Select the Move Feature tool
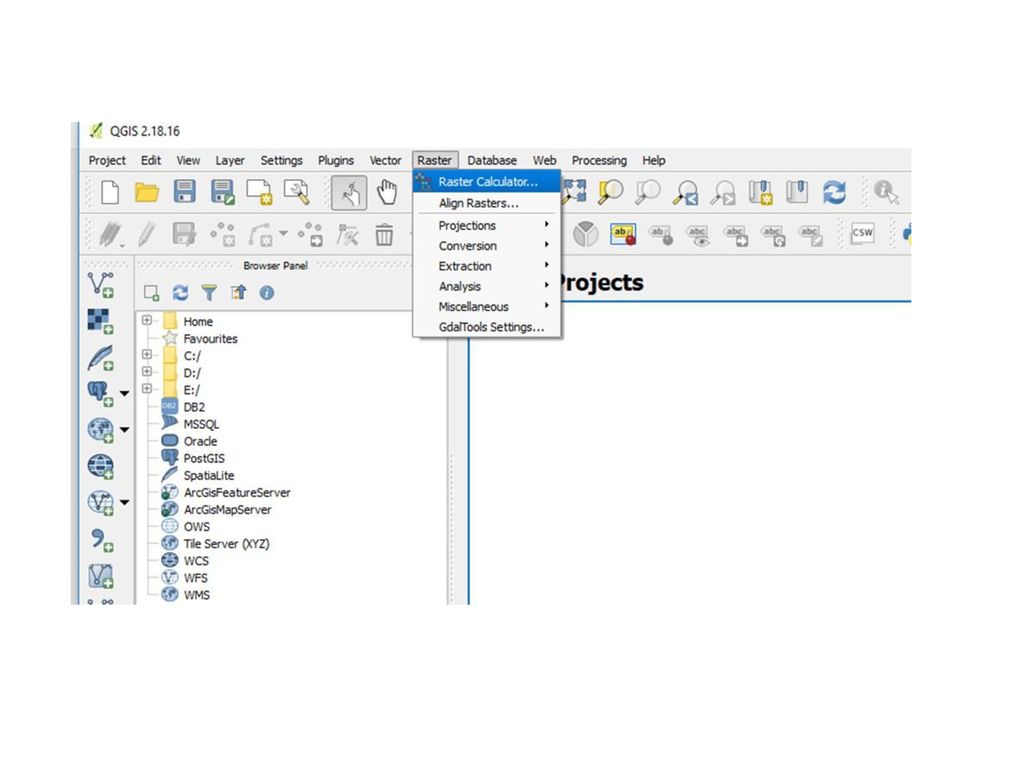Screen dimensions: 1024x768 coord(311,234)
